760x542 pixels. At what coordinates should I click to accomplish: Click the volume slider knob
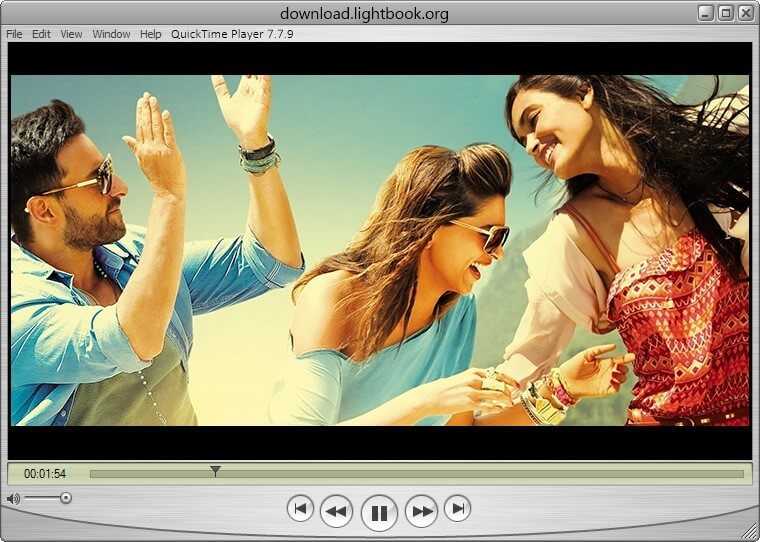66,498
